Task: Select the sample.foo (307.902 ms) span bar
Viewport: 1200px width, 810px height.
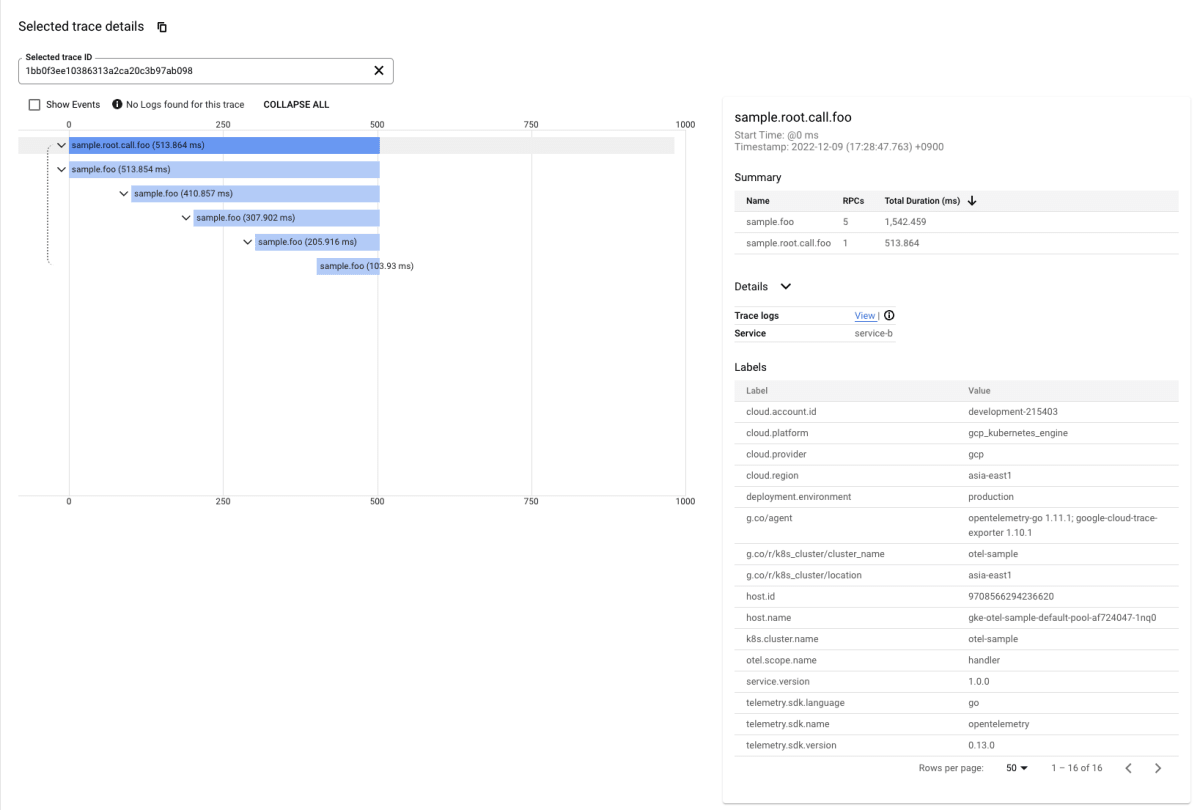Action: 286,217
